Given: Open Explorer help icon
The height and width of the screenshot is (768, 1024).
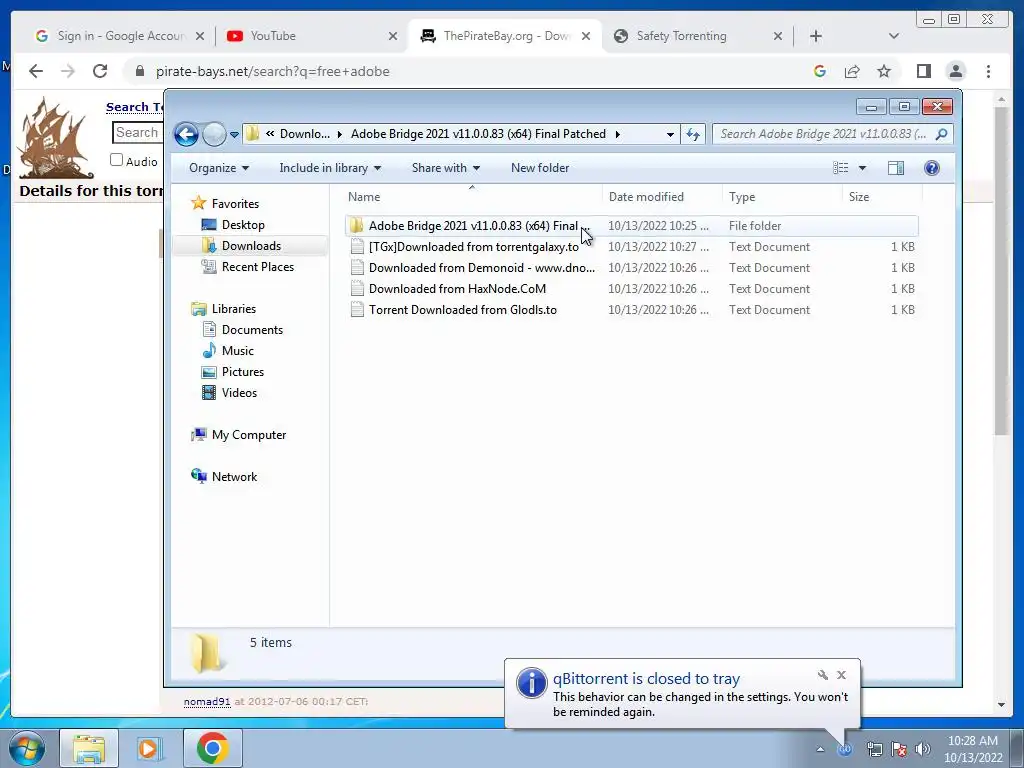Looking at the screenshot, I should pyautogui.click(x=932, y=168).
